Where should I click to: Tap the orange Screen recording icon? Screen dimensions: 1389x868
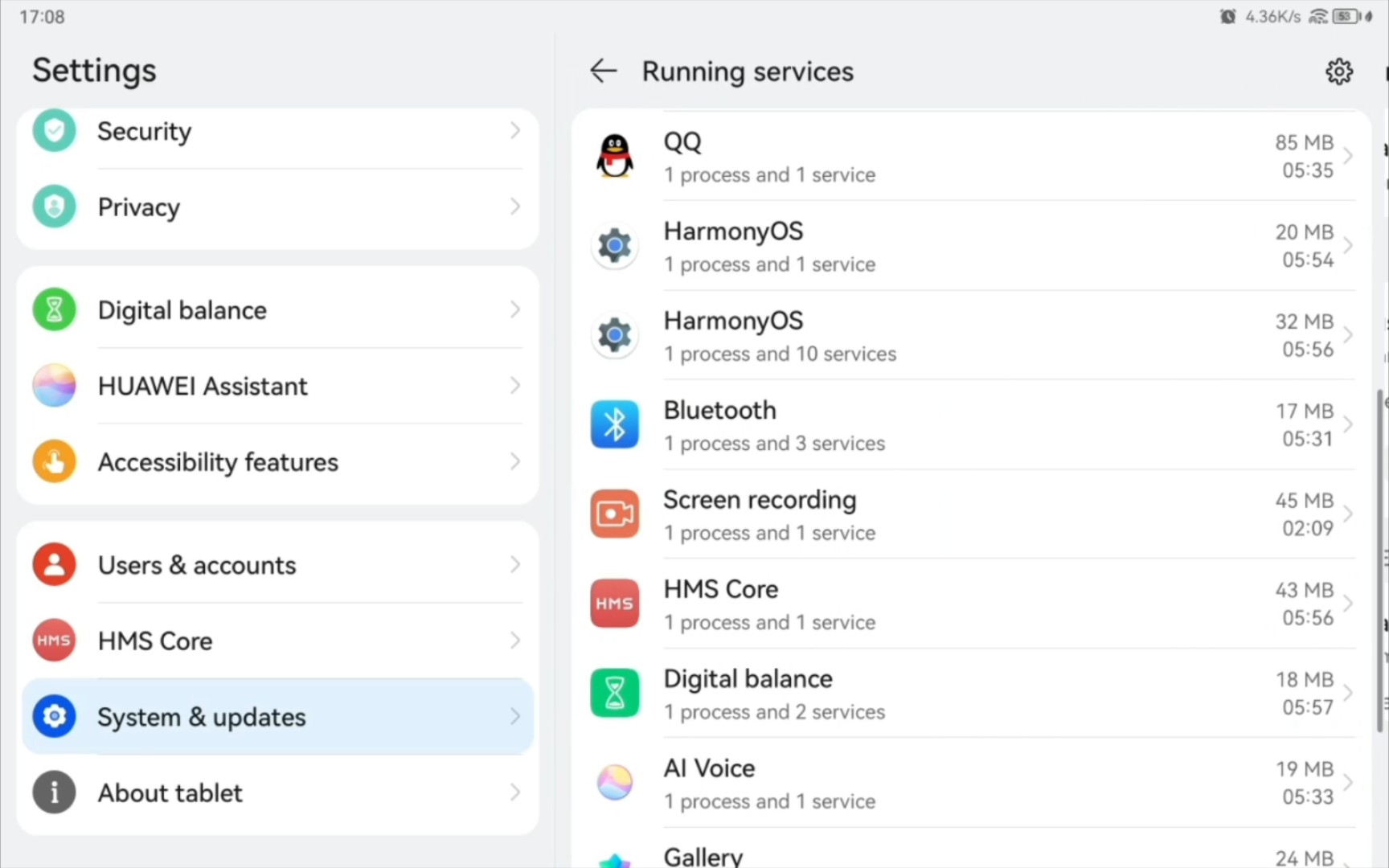click(x=615, y=514)
